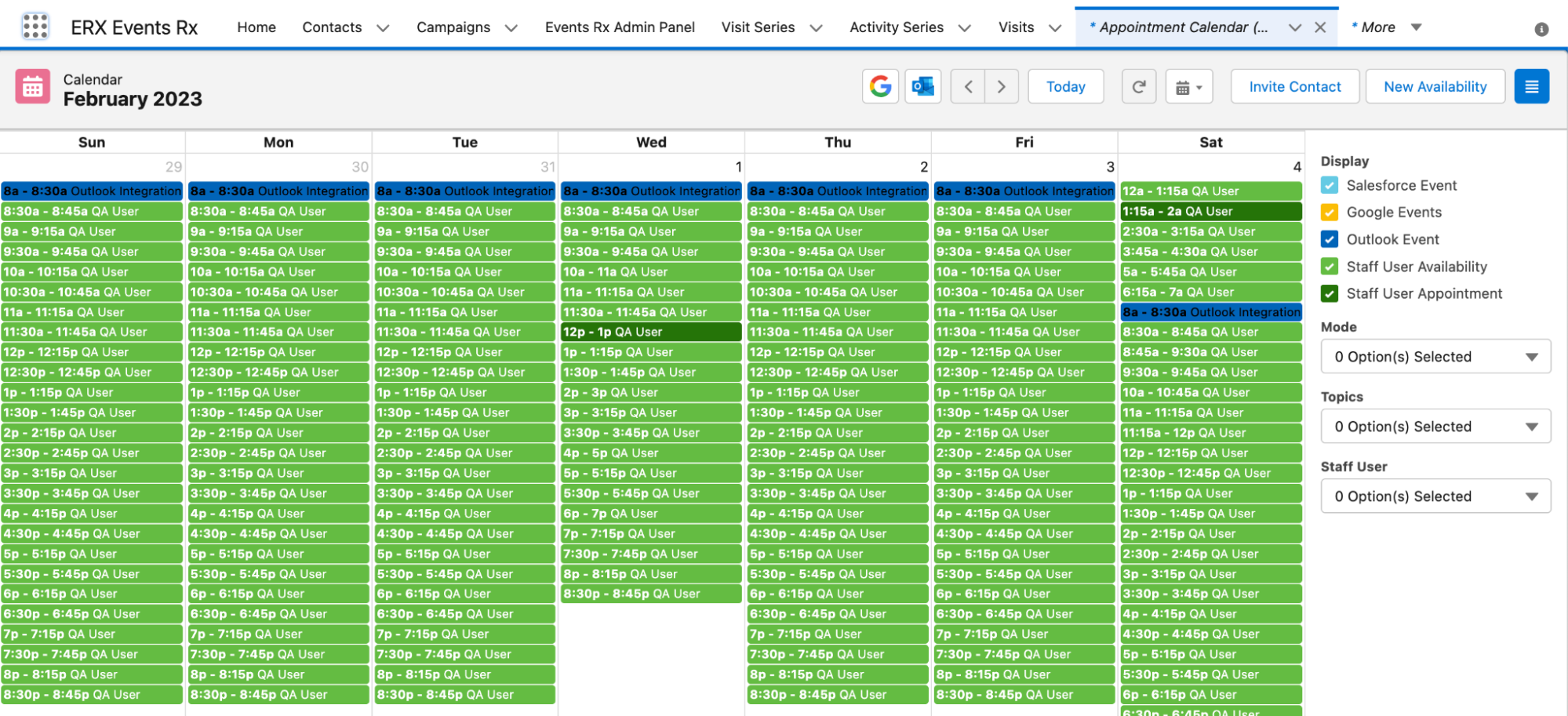This screenshot has height=716, width=1568.
Task: Go to next month with right arrow
Action: point(1001,86)
